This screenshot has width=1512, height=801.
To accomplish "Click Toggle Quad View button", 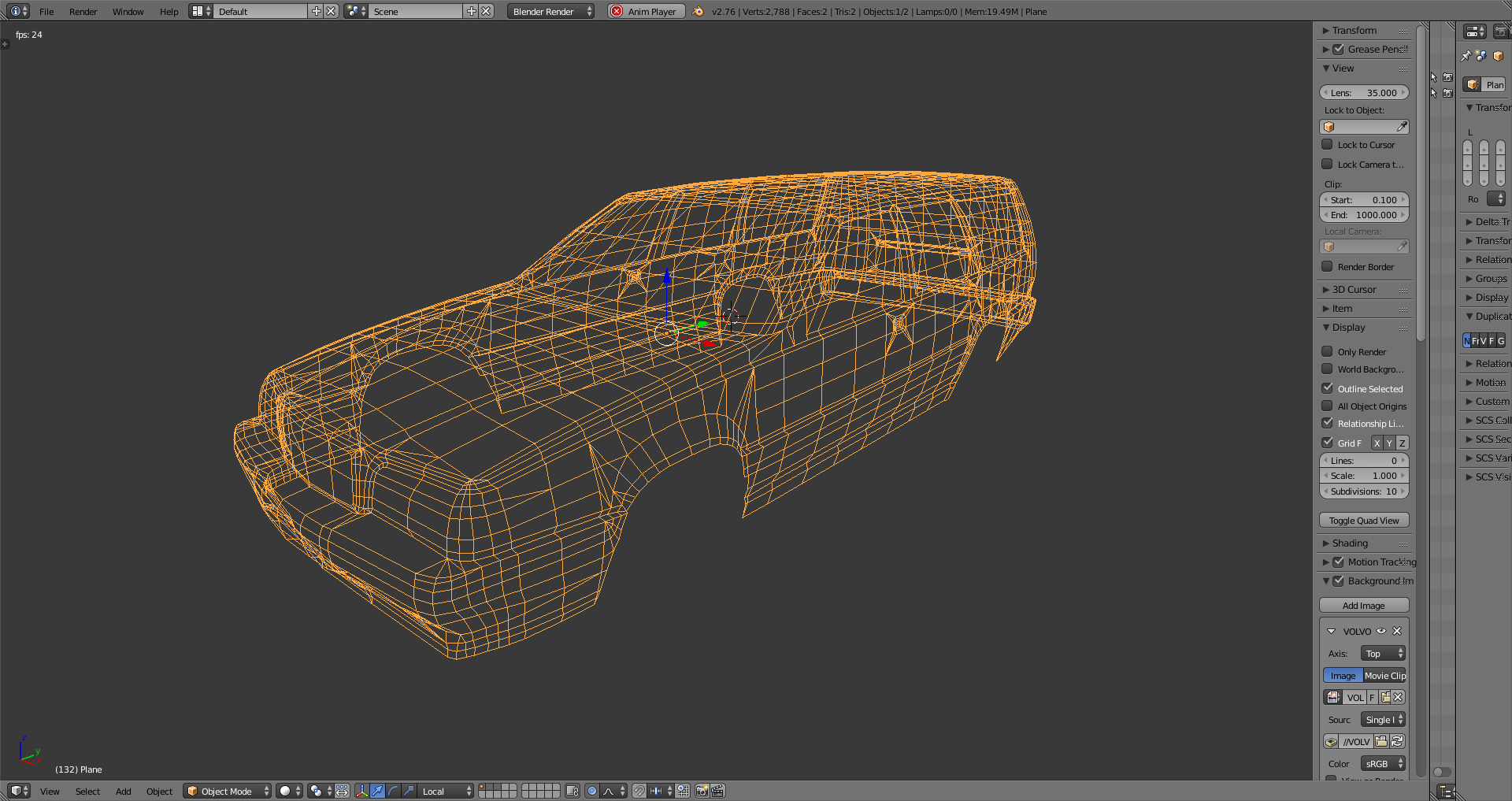I will [1363, 521].
